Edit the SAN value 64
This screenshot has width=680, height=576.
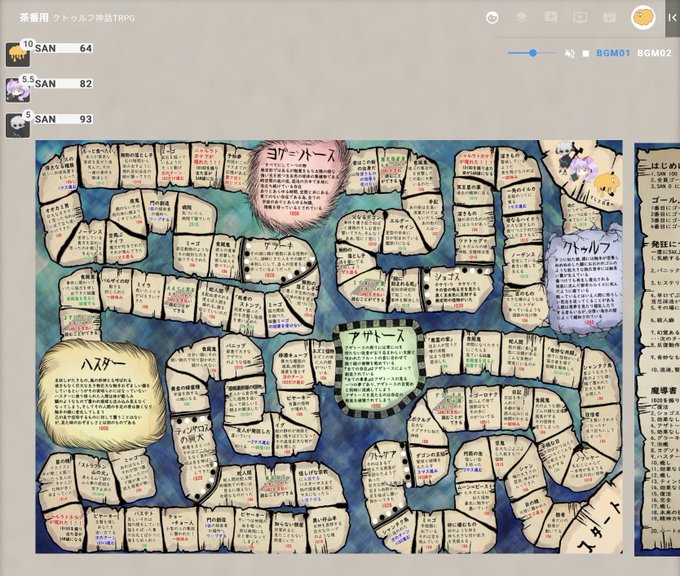[x=86, y=48]
